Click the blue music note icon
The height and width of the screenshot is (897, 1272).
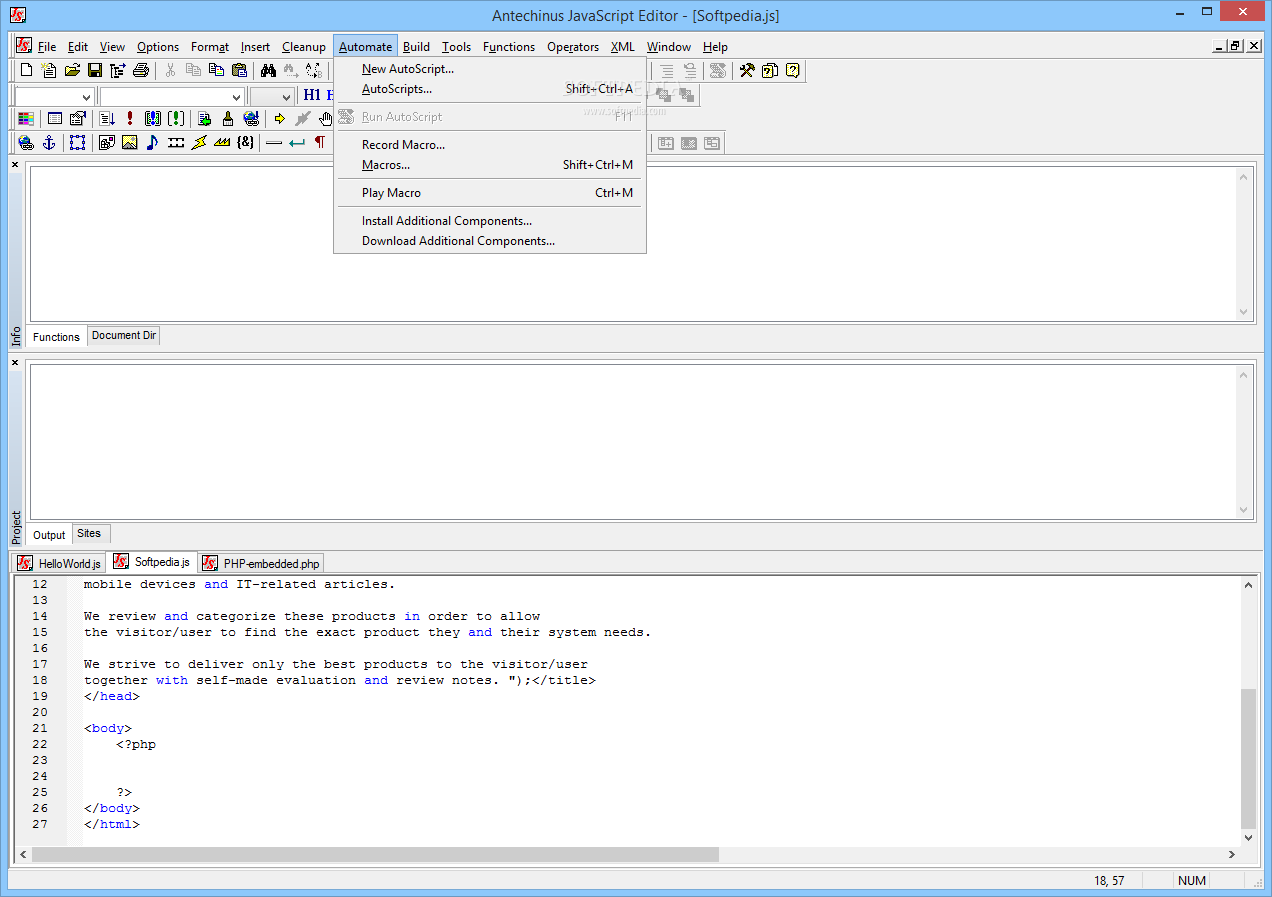152,143
